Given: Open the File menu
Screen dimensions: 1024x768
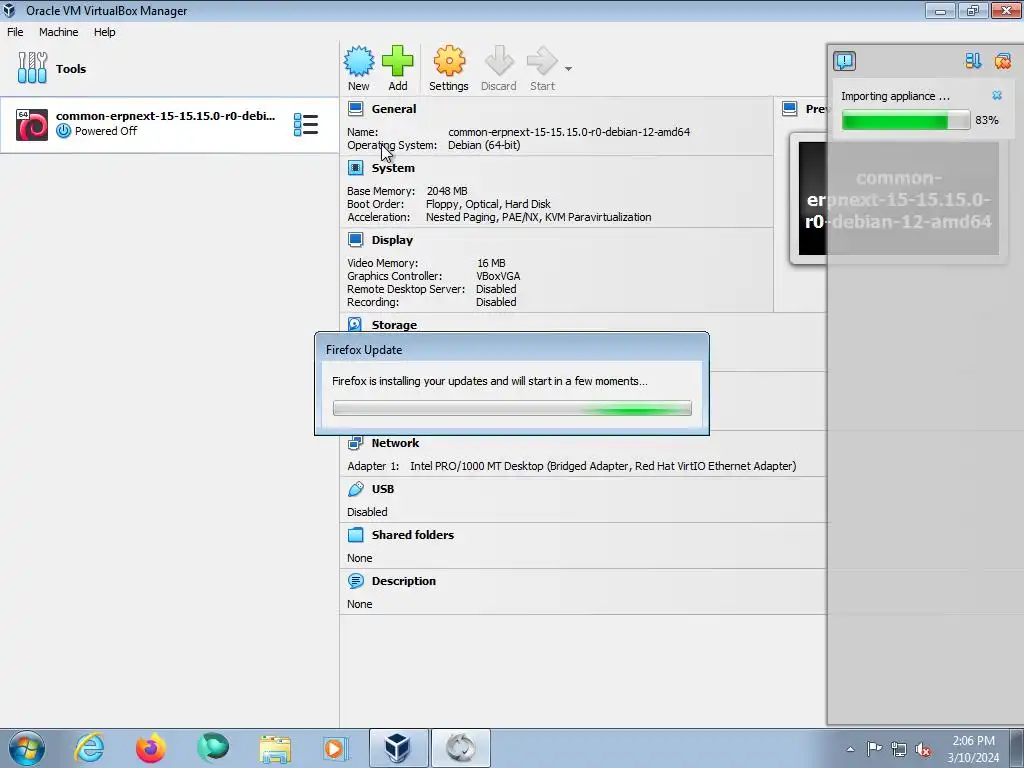Looking at the screenshot, I should [x=15, y=32].
